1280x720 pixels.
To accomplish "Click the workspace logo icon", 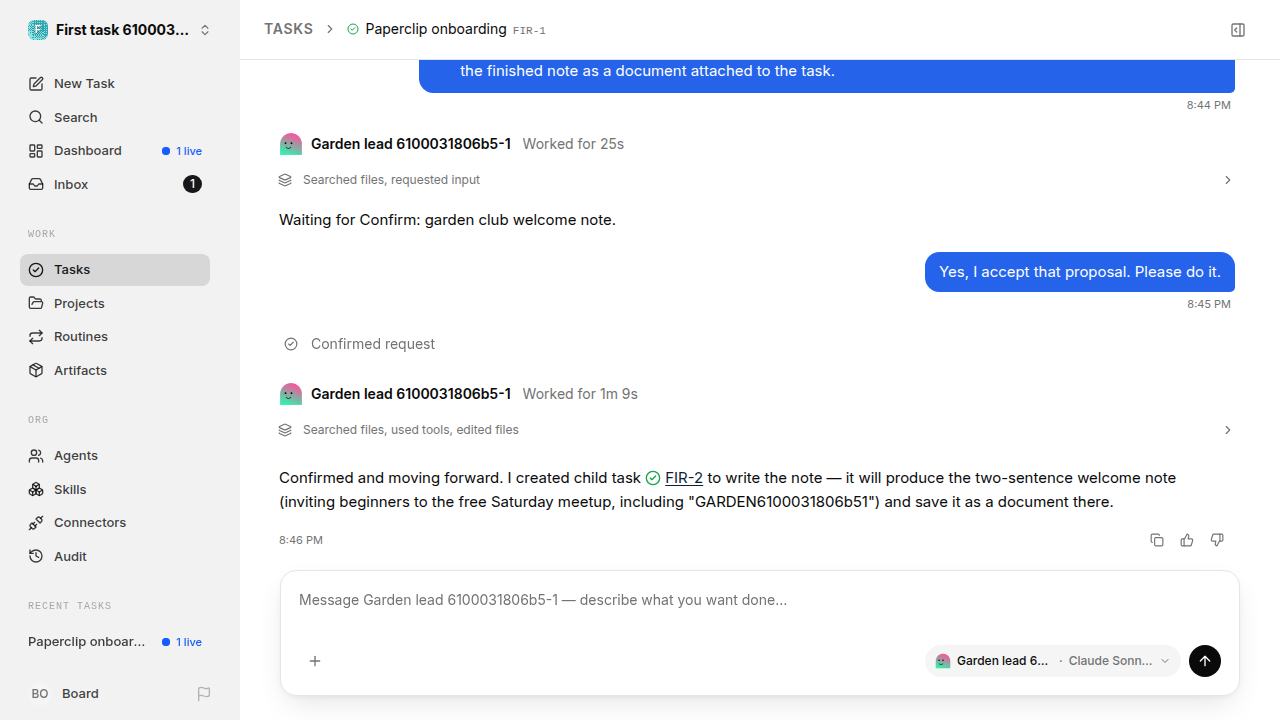I will click(38, 30).
